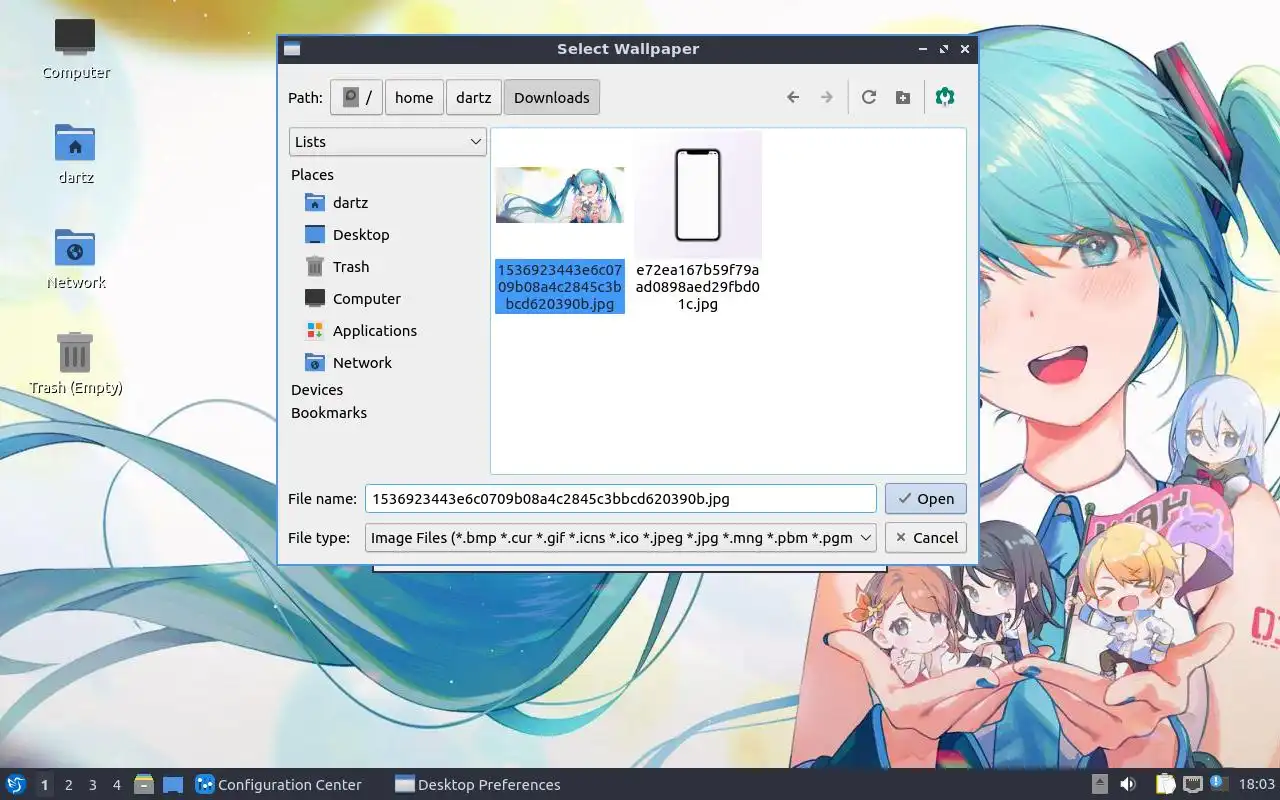Screen dimensions: 1280x800
Task: Click the Computer desktop icon
Action: [x=75, y=48]
